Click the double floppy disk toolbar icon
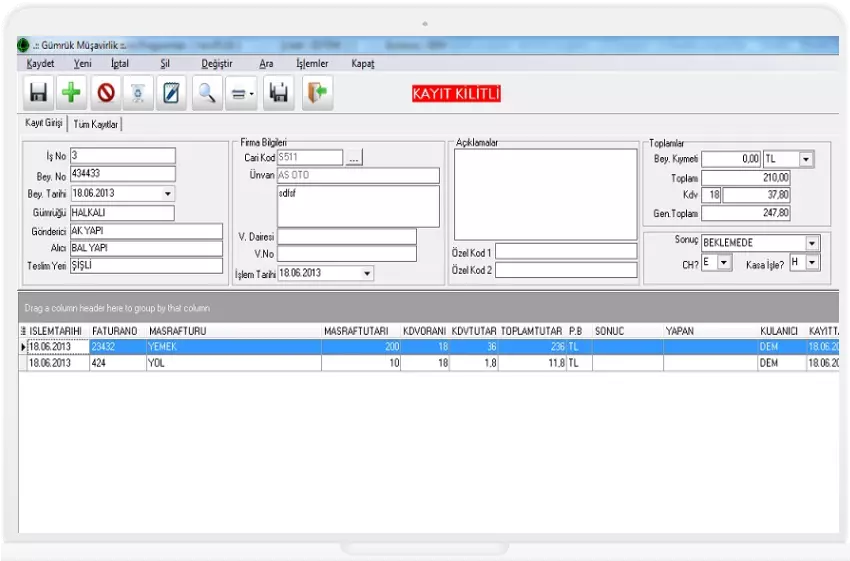850x561 pixels. (279, 93)
